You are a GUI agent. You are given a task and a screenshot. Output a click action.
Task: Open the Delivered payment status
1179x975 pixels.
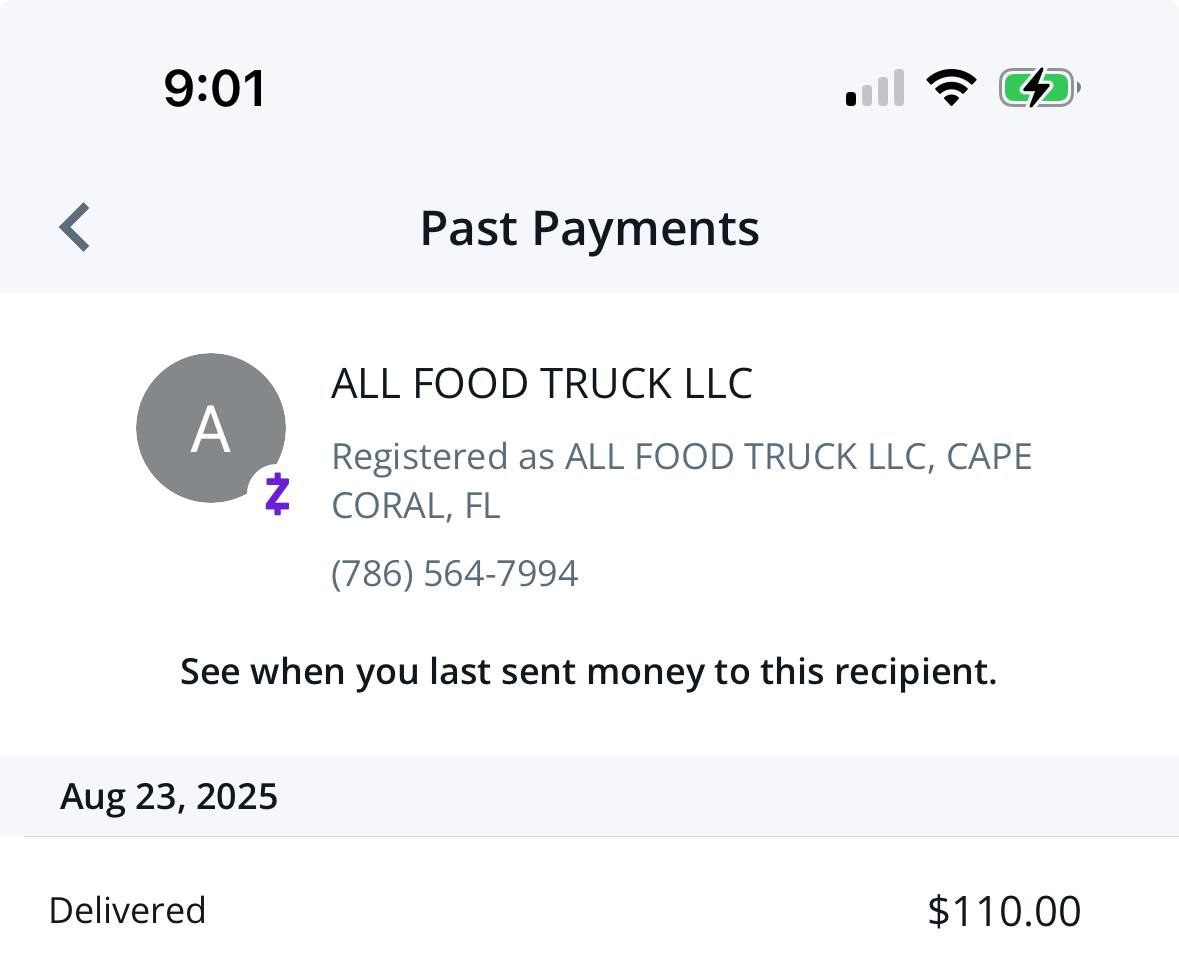(x=127, y=911)
